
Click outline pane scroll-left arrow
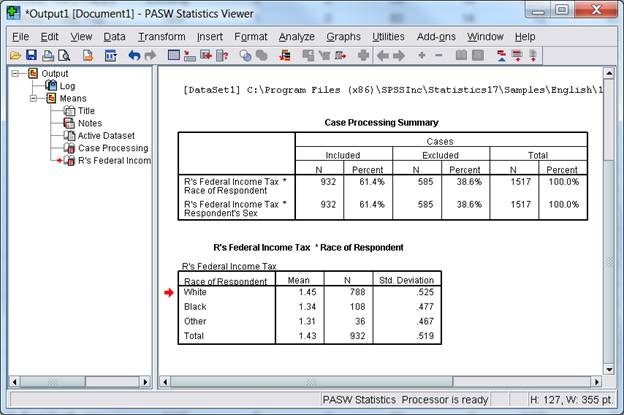click(x=14, y=382)
